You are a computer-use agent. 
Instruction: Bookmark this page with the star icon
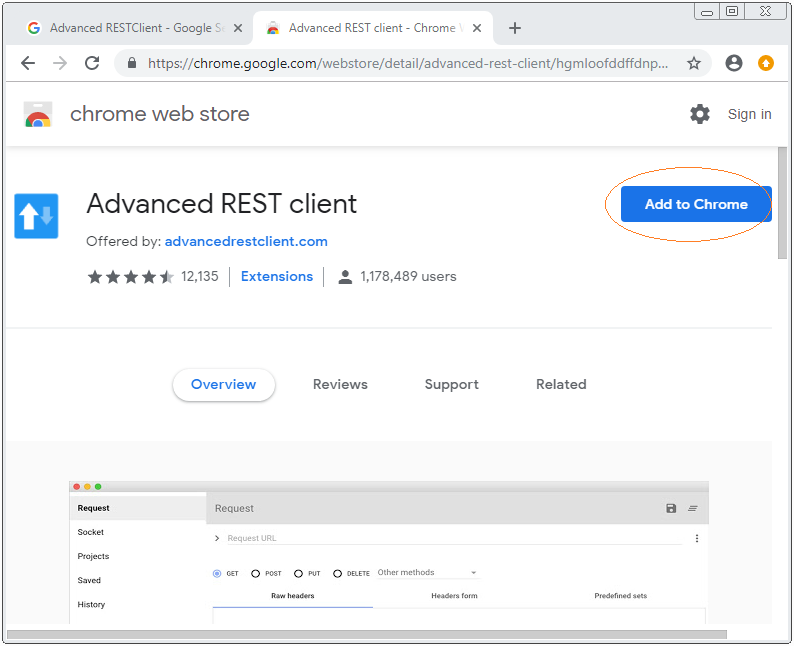pos(694,63)
